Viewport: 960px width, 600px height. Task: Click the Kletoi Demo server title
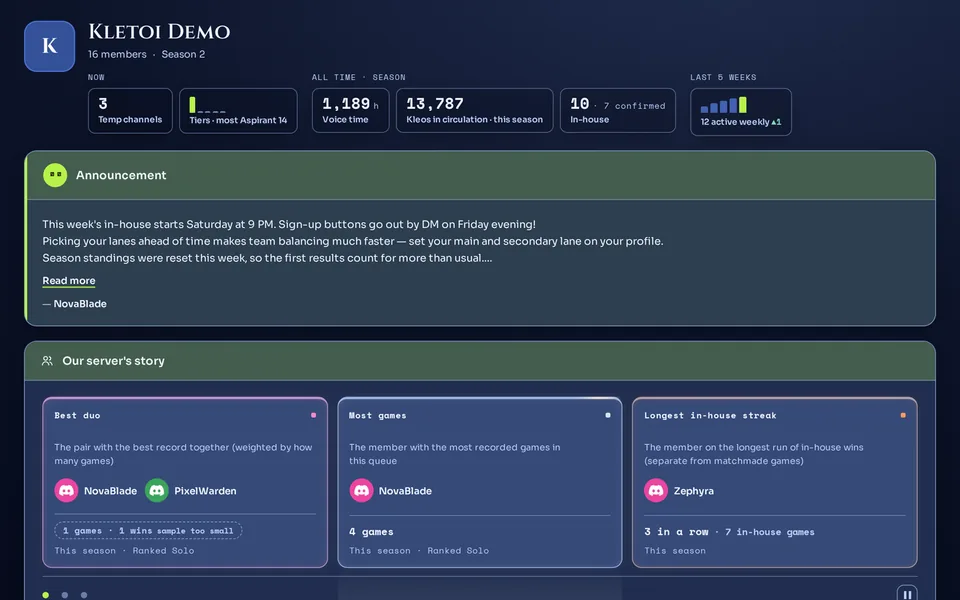tap(159, 32)
